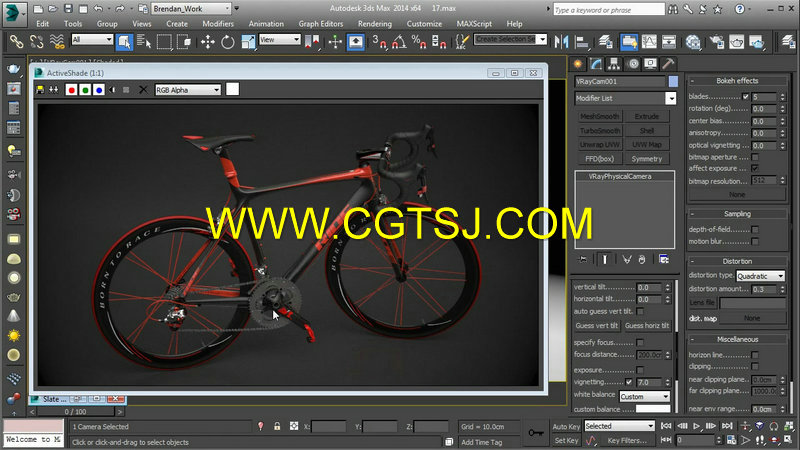Image resolution: width=800 pixels, height=450 pixels.
Task: Select the Rotate transform tool
Action: (228, 42)
